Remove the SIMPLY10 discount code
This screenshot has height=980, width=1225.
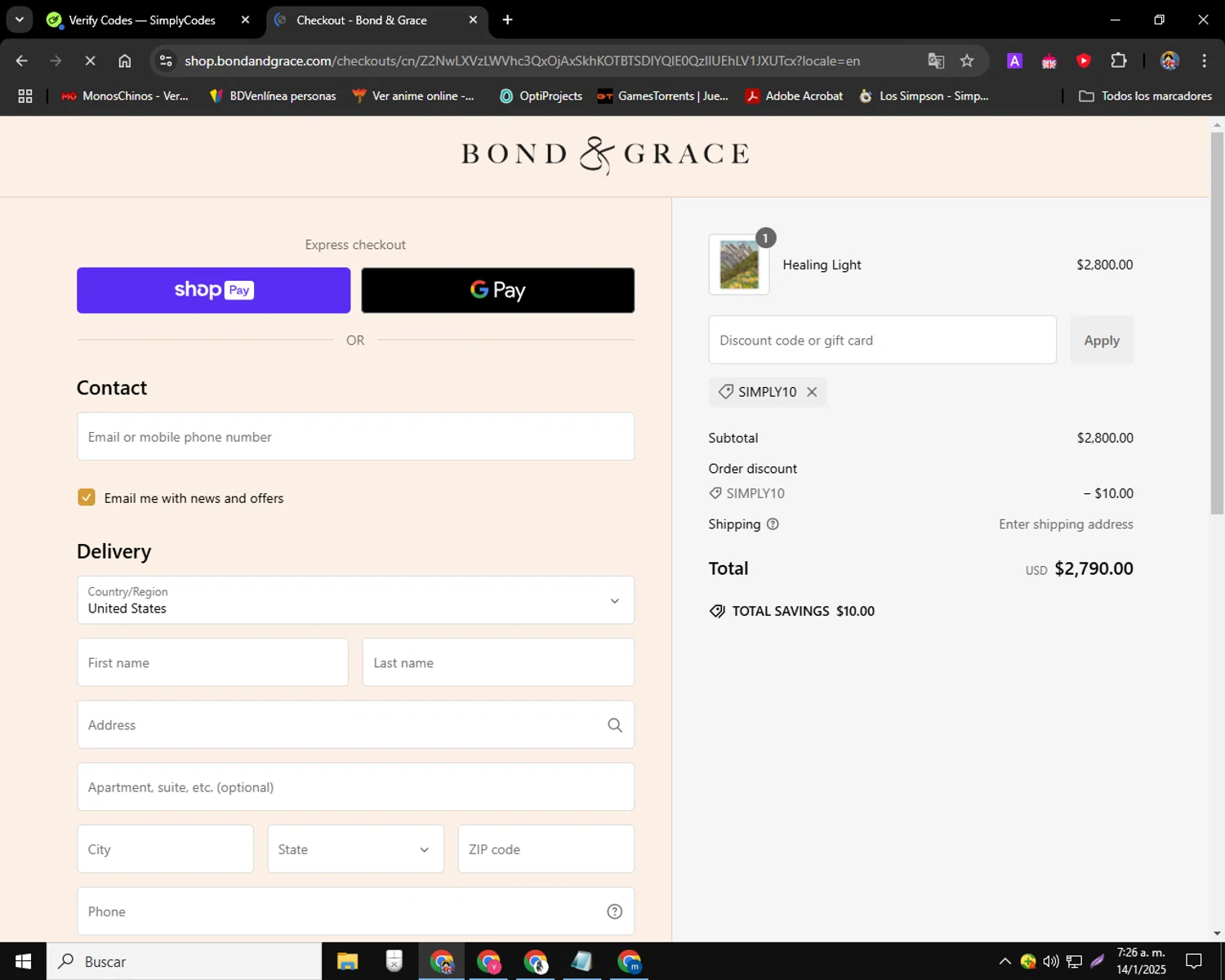coord(812,392)
